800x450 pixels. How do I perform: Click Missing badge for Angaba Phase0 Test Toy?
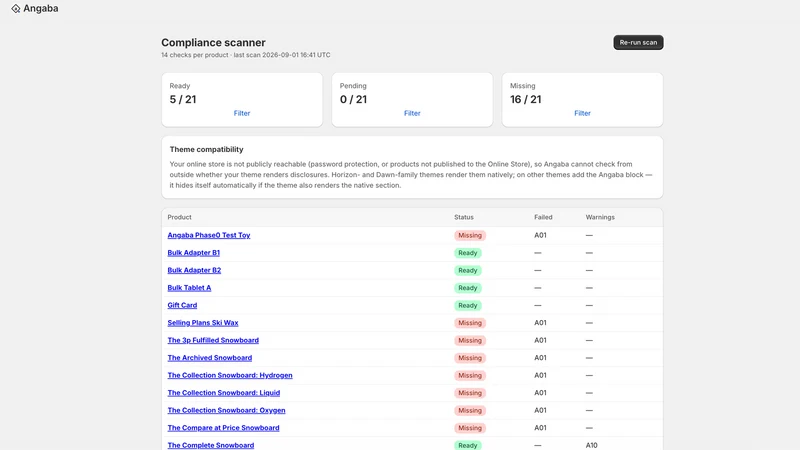(470, 235)
